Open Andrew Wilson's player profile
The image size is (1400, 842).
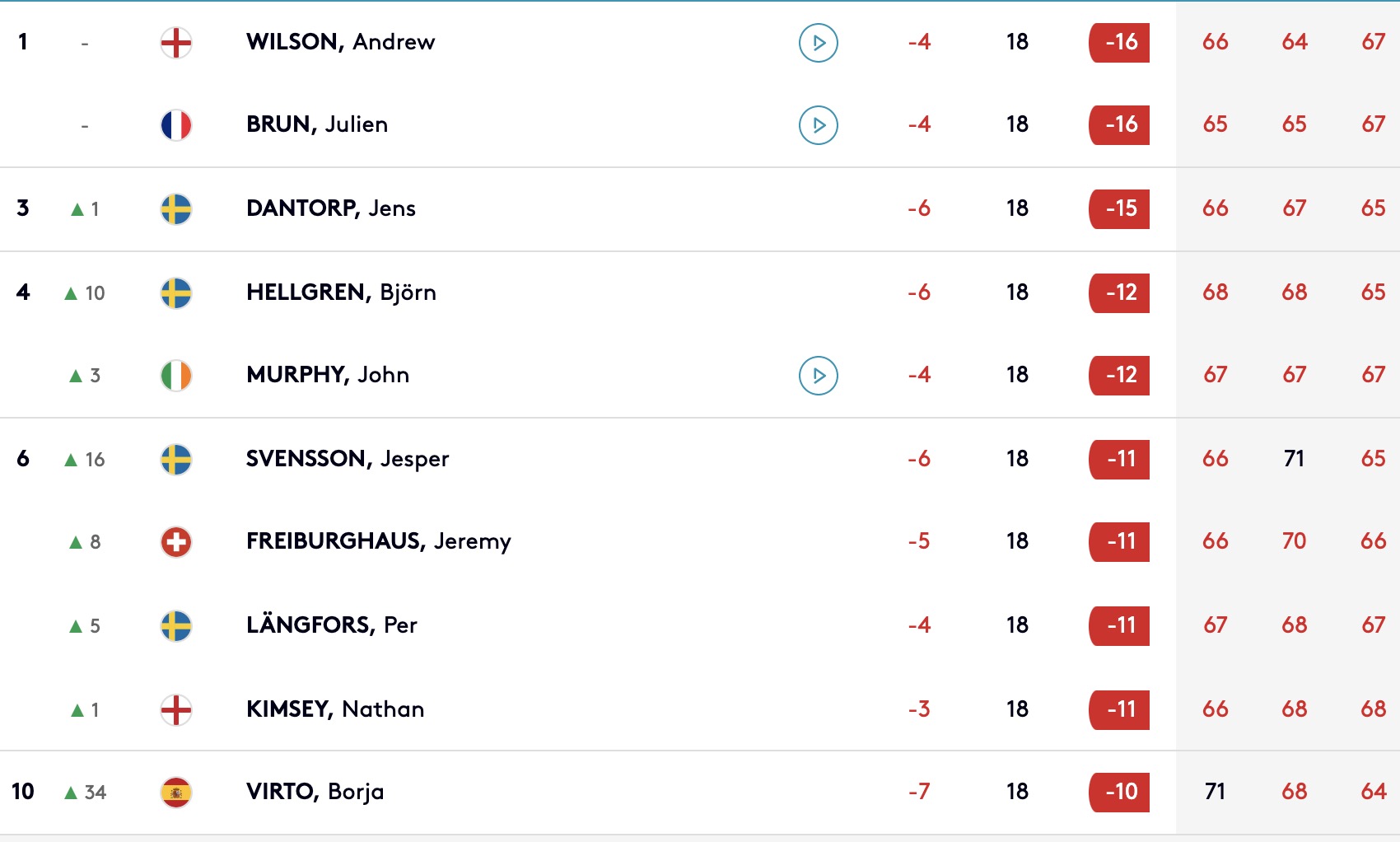340,42
